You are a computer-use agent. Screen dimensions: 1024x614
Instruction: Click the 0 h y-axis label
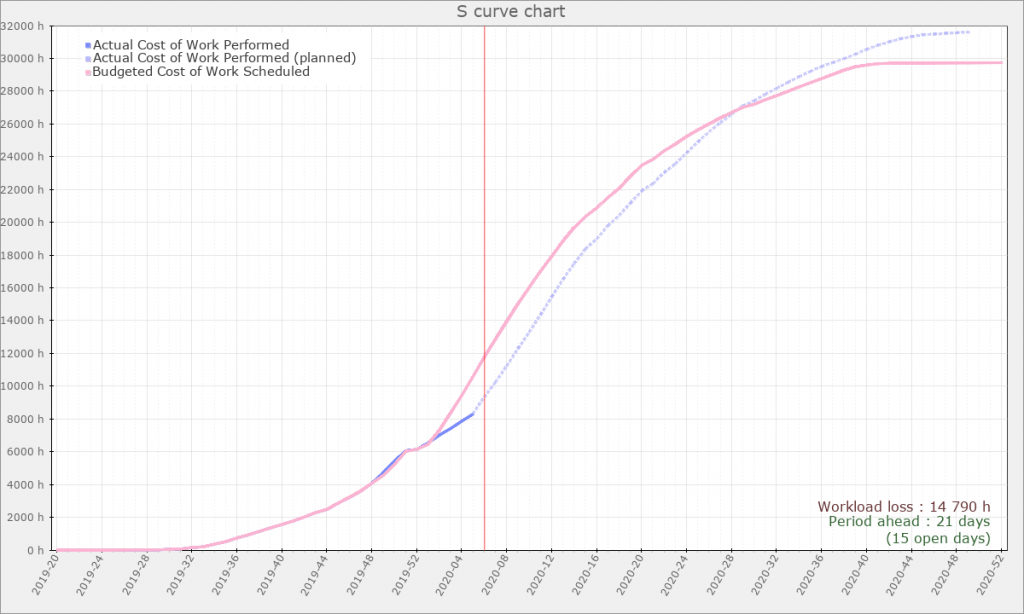pos(36,550)
